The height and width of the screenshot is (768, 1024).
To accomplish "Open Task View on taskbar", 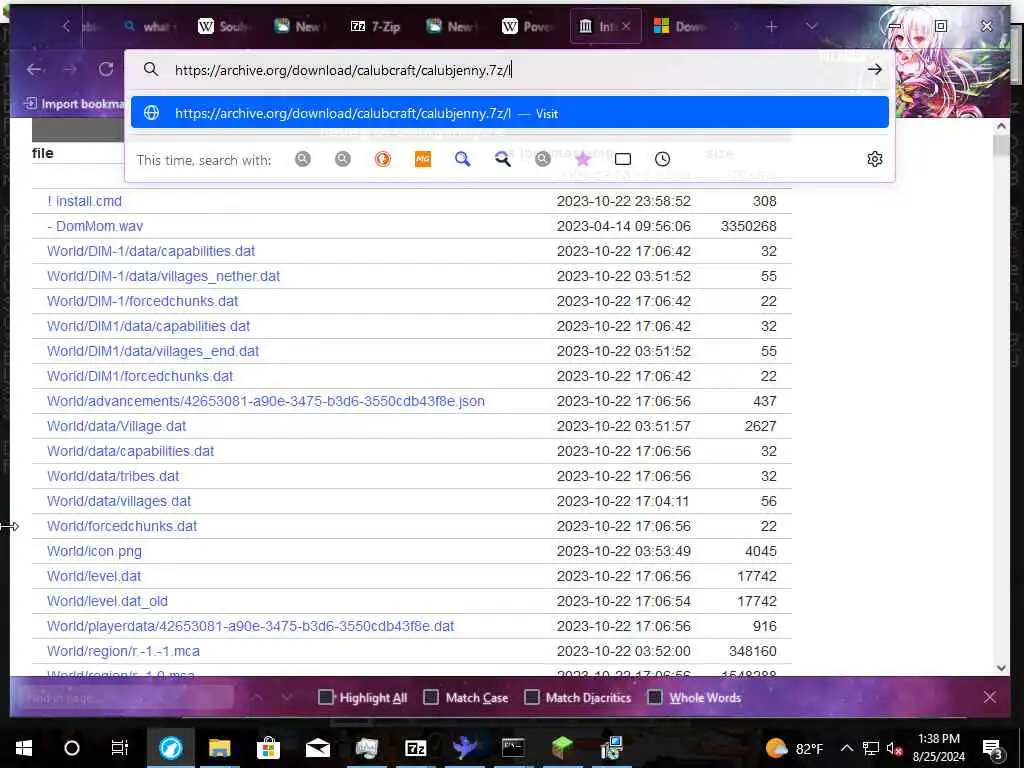I will click(120, 748).
